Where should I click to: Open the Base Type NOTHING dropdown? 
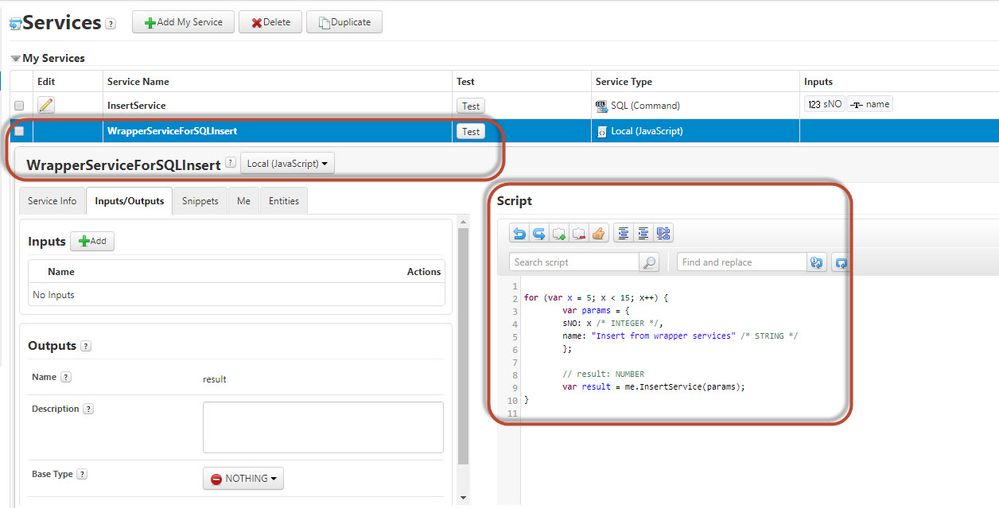[243, 479]
